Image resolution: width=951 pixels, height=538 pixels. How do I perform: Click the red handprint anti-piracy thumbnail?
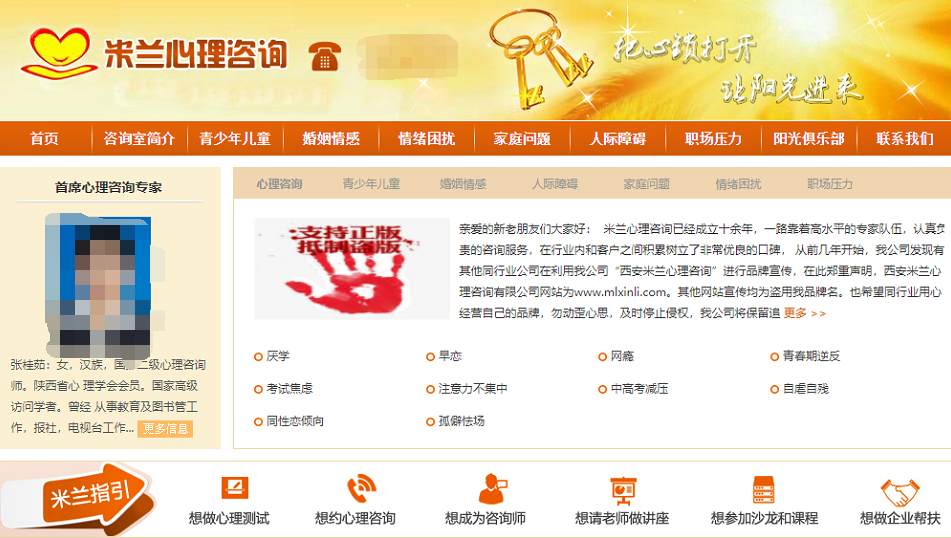(352, 269)
